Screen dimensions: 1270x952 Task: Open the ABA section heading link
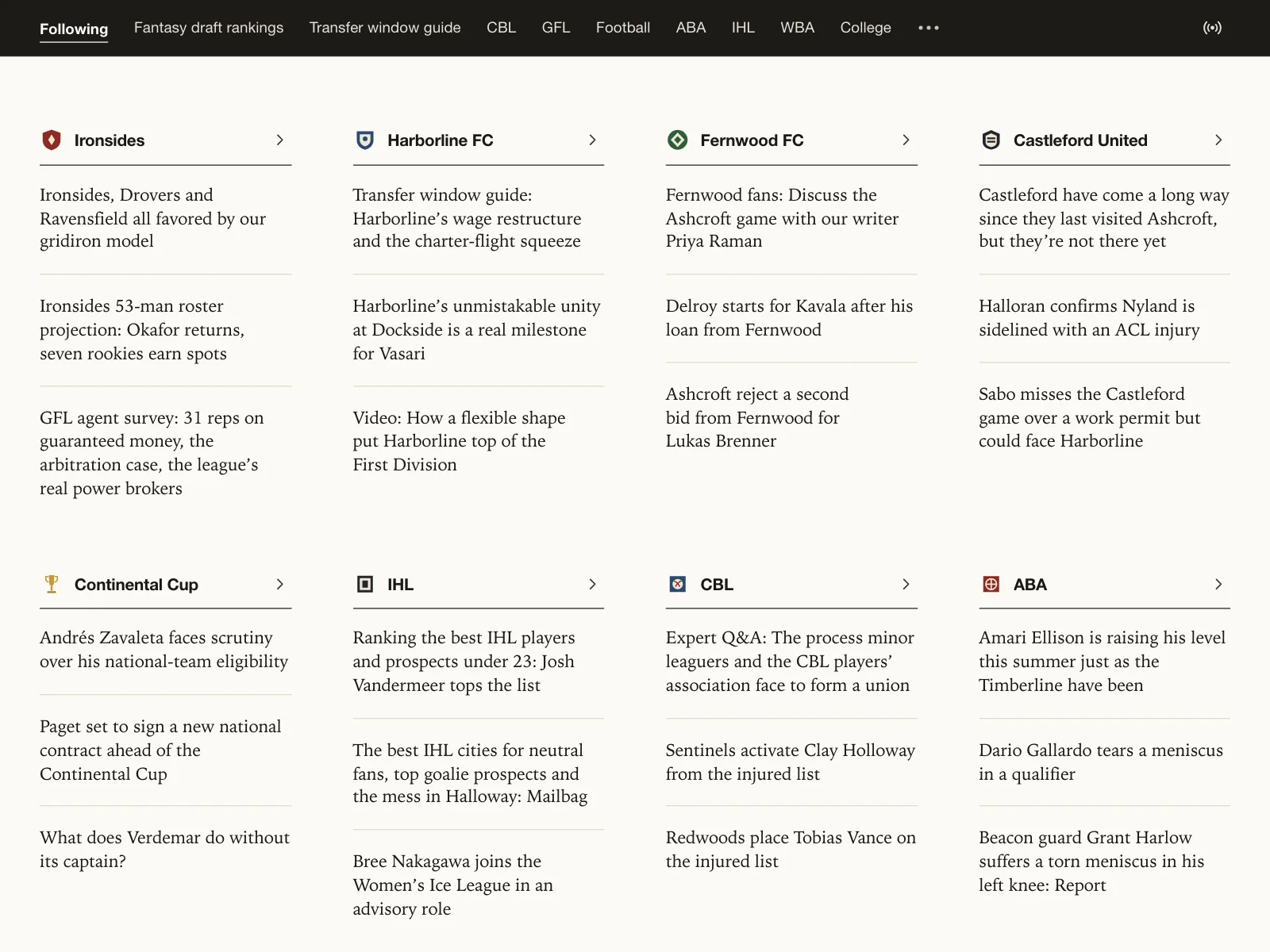coord(1029,585)
